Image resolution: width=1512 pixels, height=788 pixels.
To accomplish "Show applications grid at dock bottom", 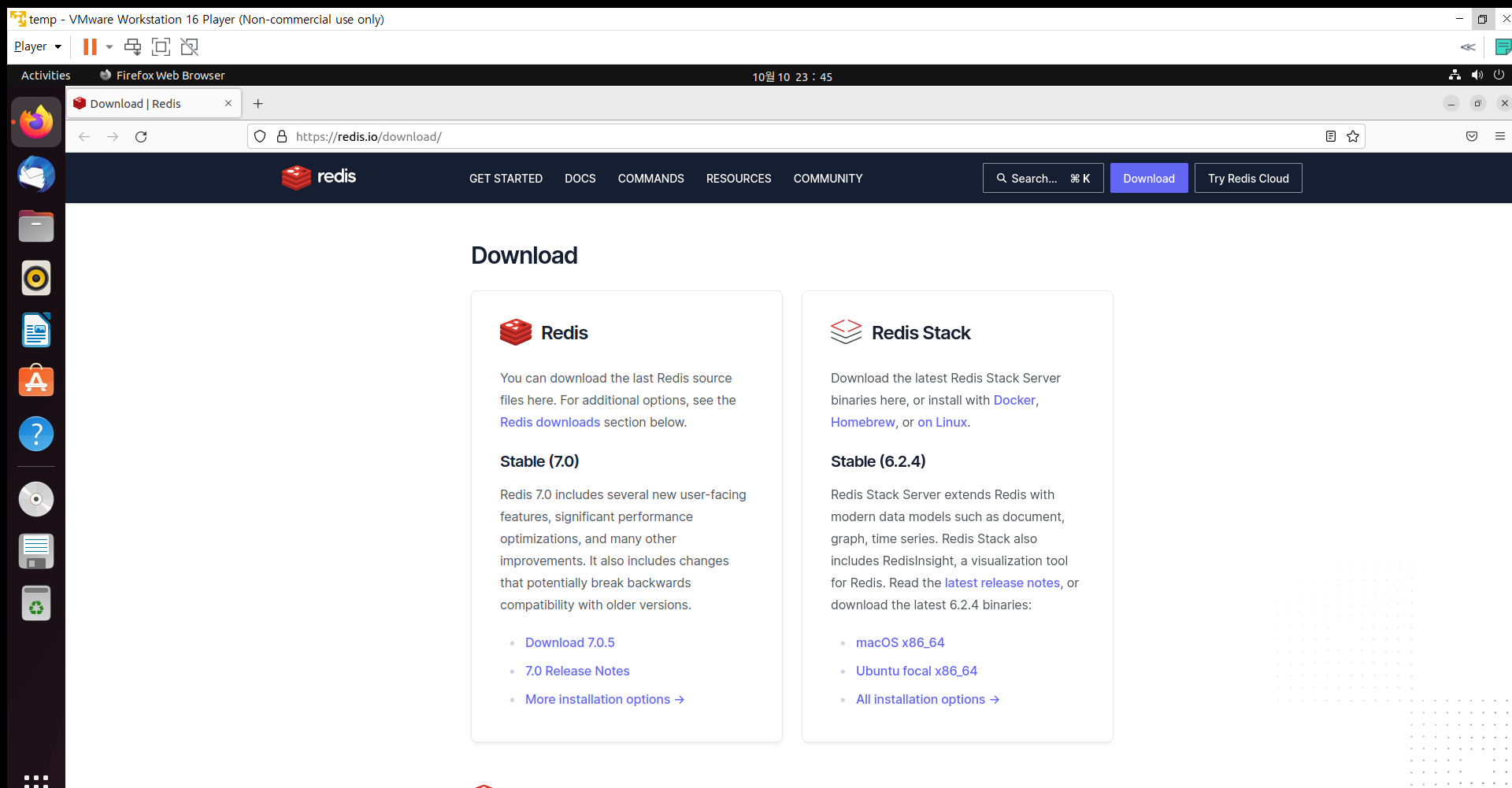I will [36, 780].
